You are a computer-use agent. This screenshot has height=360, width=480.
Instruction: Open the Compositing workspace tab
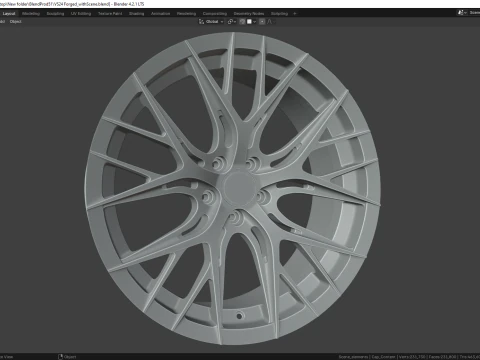pos(215,14)
